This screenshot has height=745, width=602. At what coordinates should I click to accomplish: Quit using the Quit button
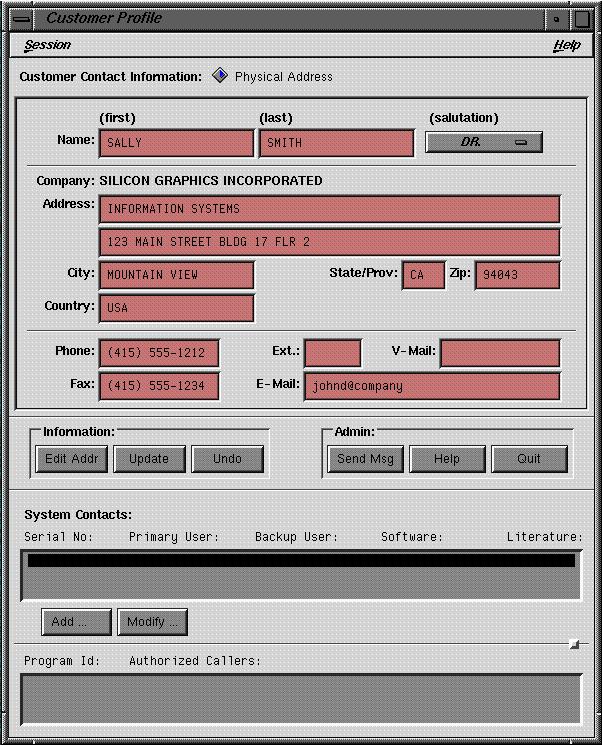[x=529, y=459]
